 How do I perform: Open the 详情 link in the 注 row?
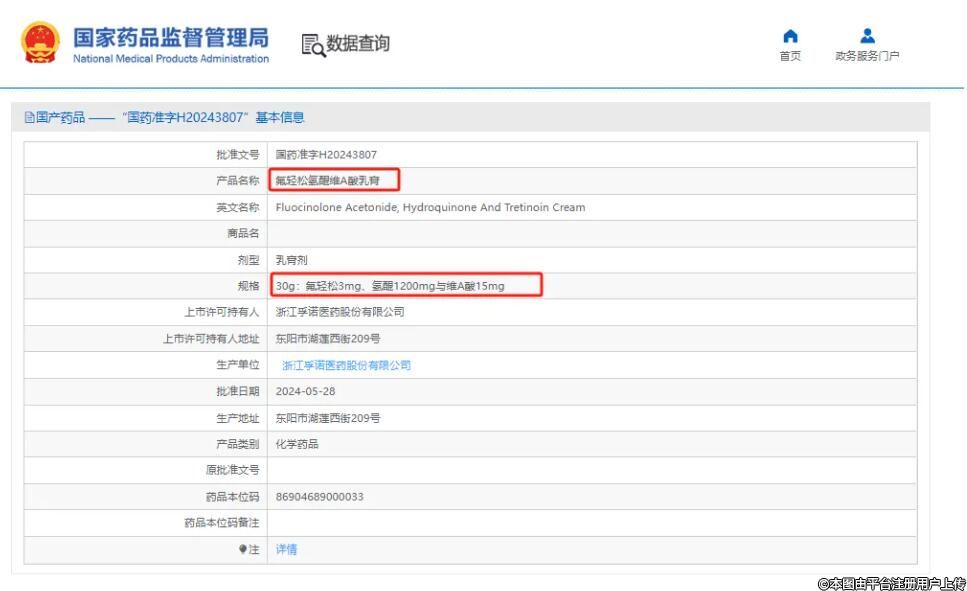(286, 549)
